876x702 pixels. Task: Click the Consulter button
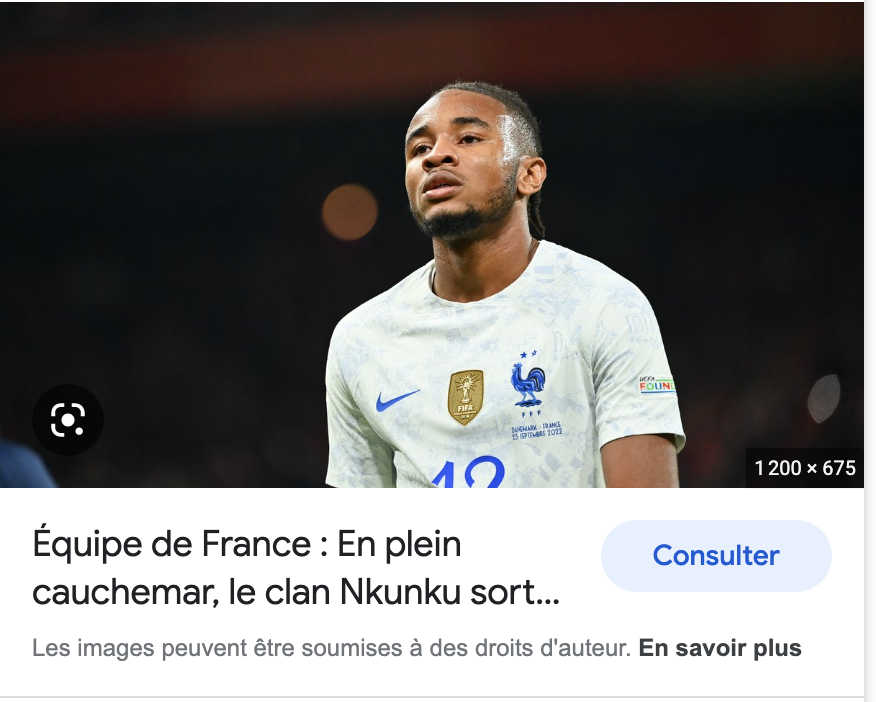[716, 556]
